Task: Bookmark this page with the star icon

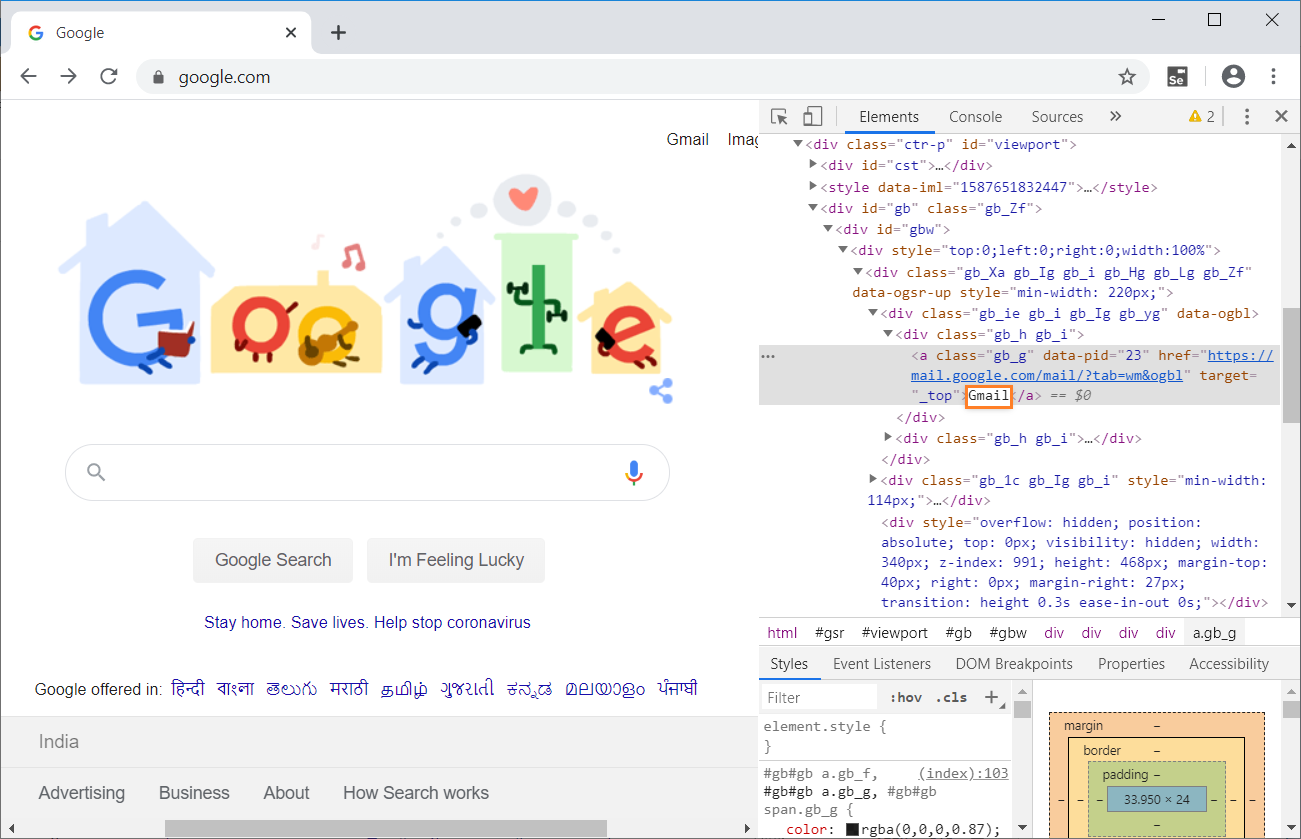Action: pyautogui.click(x=1127, y=77)
